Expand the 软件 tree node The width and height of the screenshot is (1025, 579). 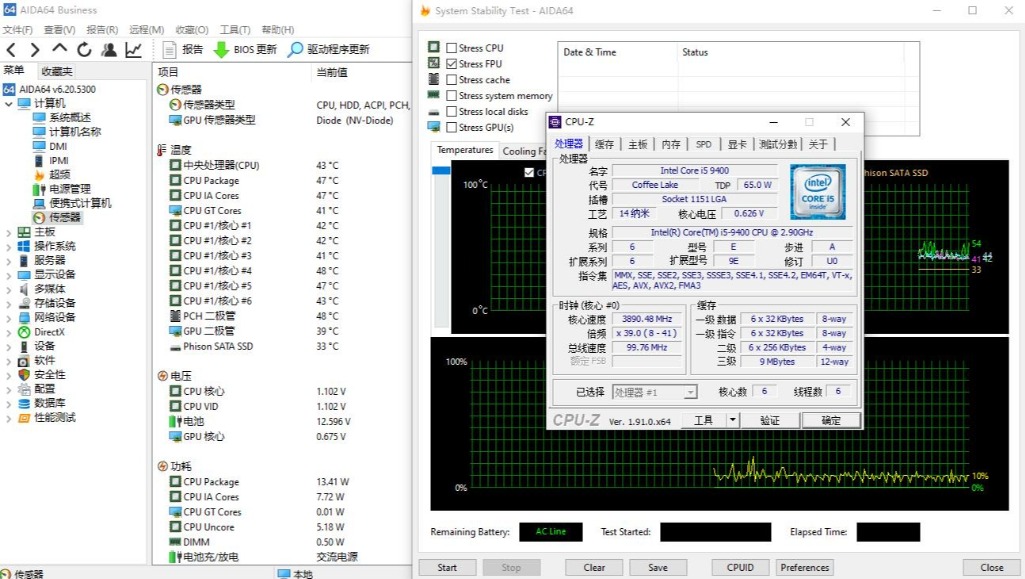[x=8, y=361]
